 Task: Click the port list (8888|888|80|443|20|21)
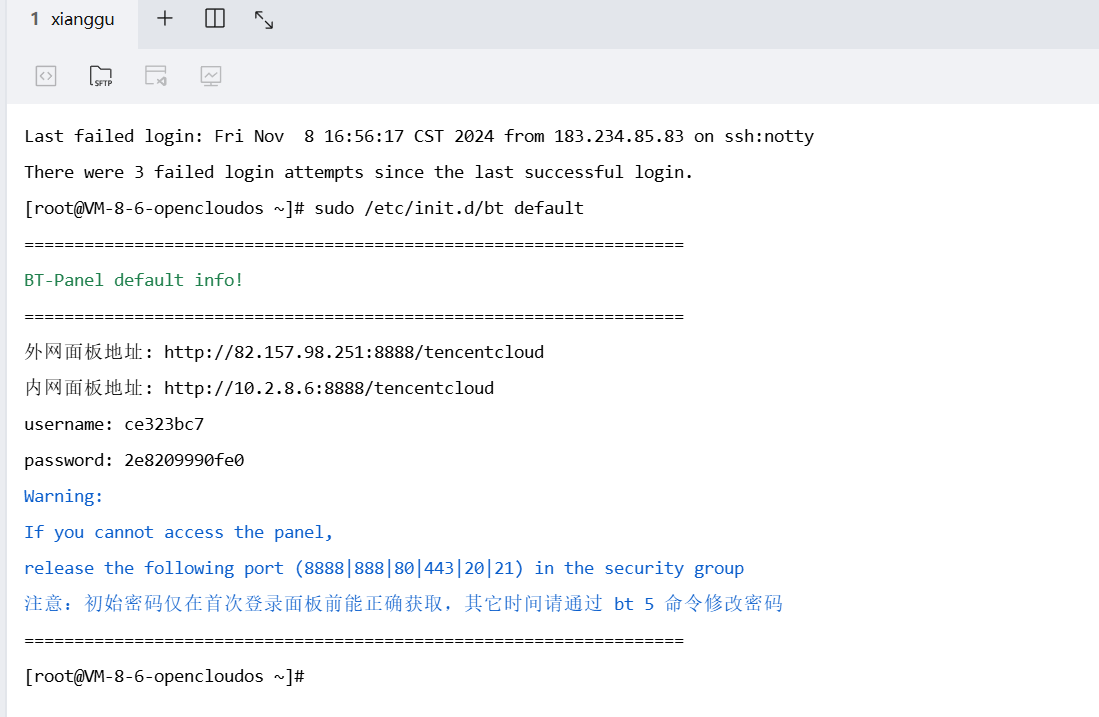(x=409, y=568)
